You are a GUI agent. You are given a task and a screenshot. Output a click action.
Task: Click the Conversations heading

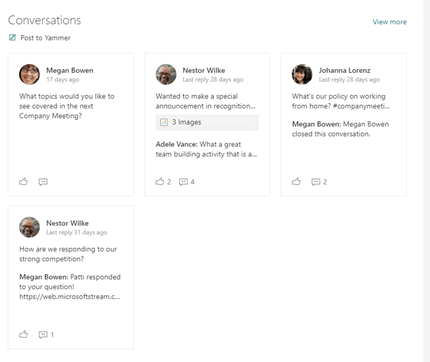tap(44, 20)
